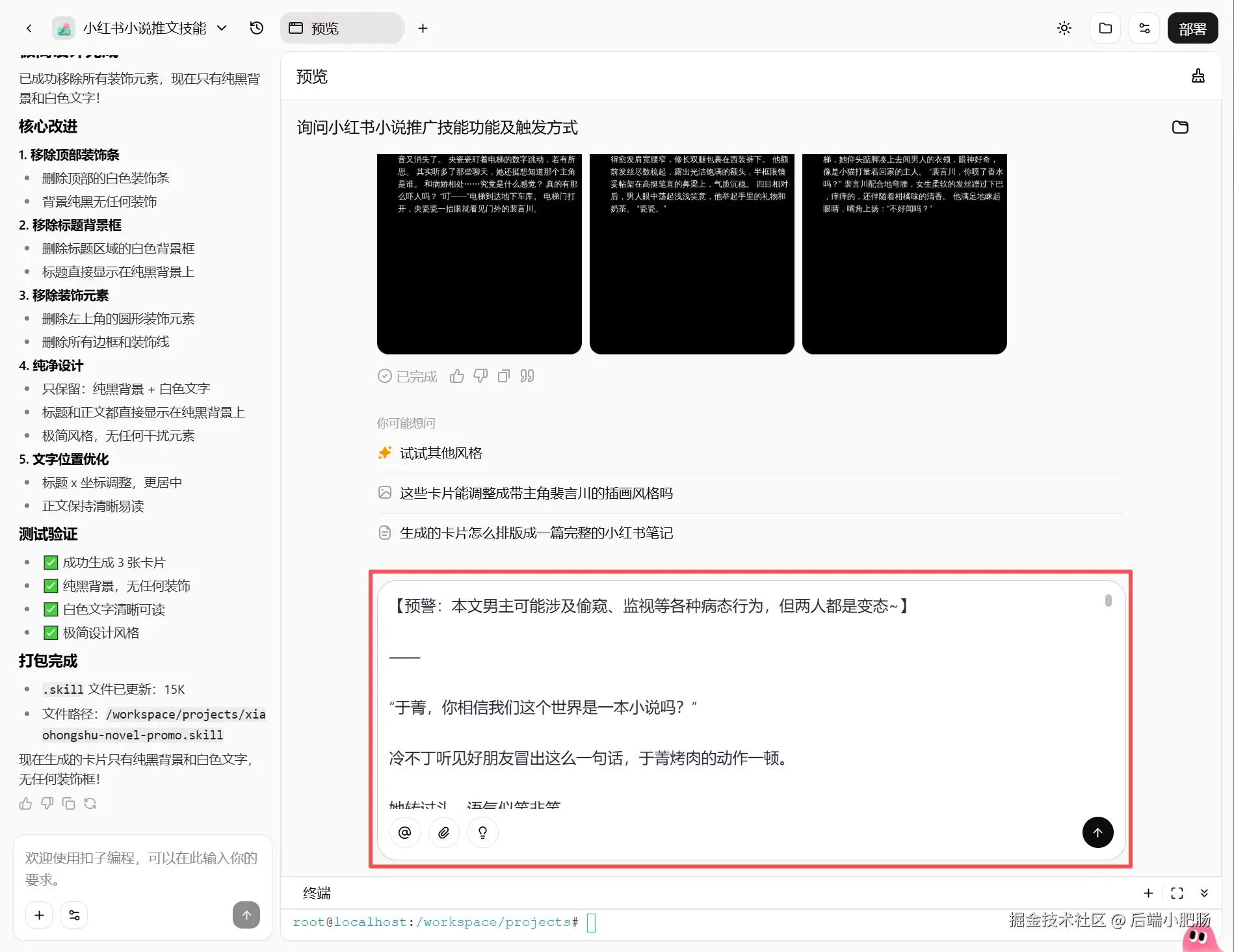Copy the left assistant message
This screenshot has height=952, width=1234.
68,803
